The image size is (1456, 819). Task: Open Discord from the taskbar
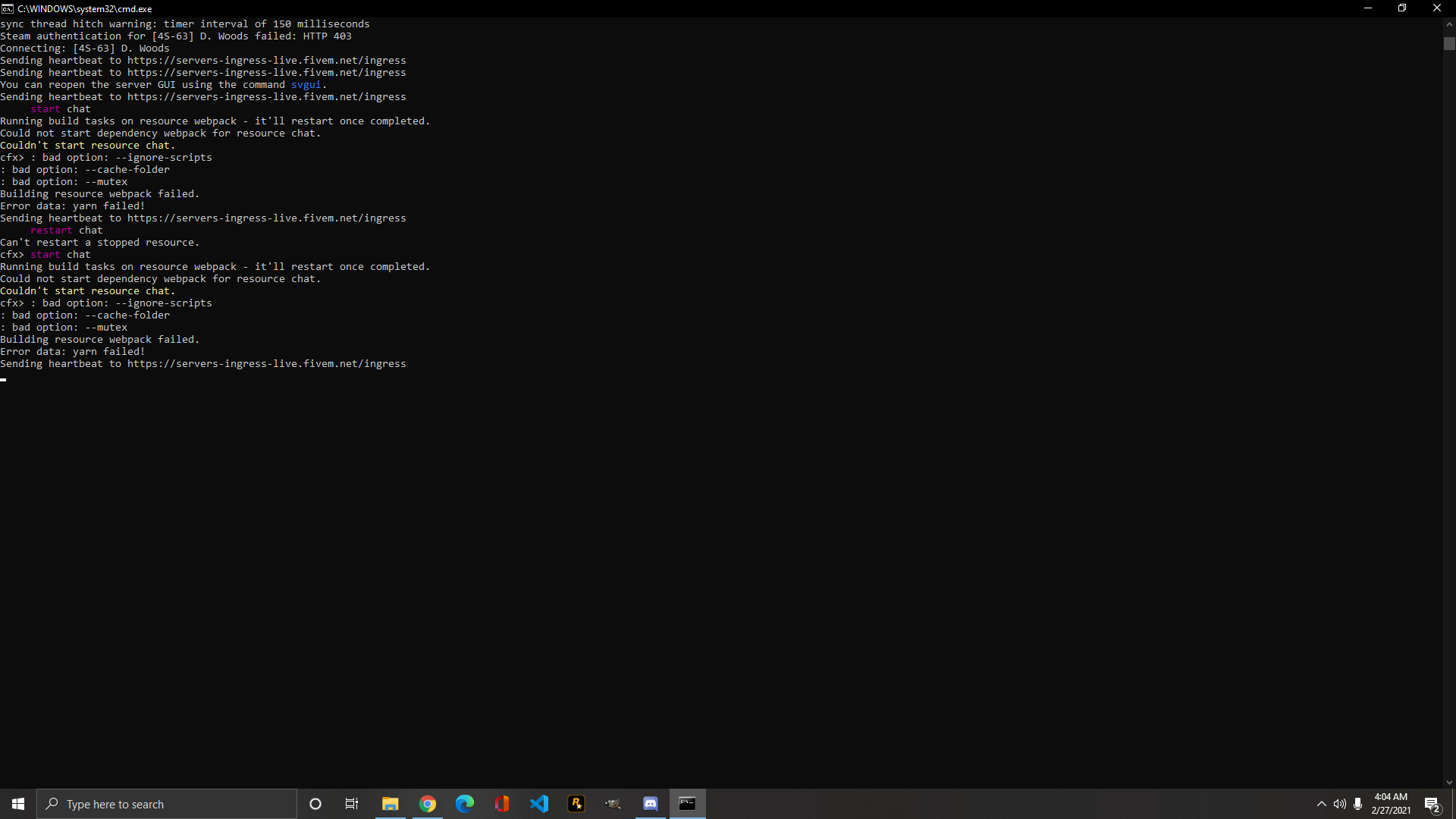pos(651,804)
